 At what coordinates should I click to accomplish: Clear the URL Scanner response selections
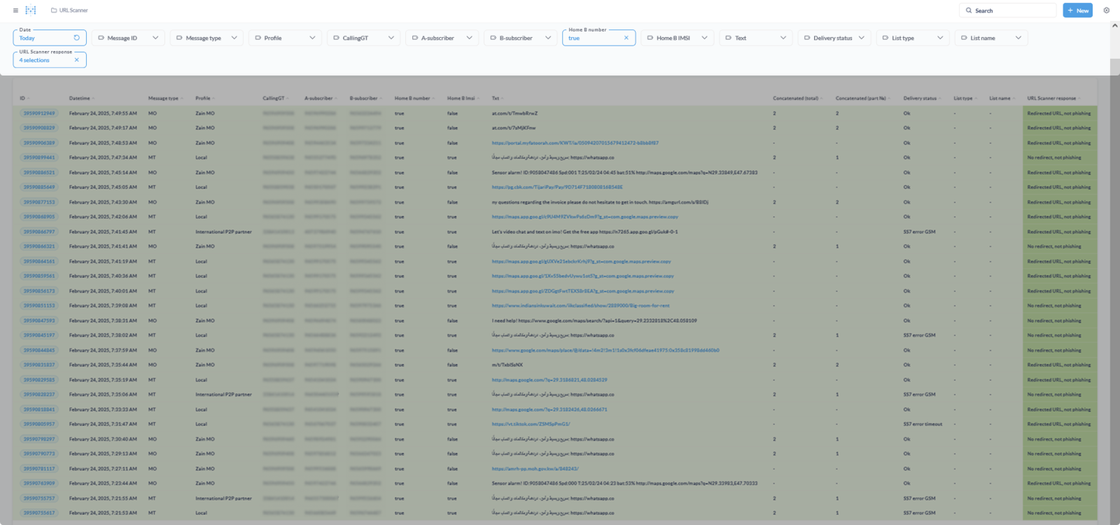click(77, 60)
